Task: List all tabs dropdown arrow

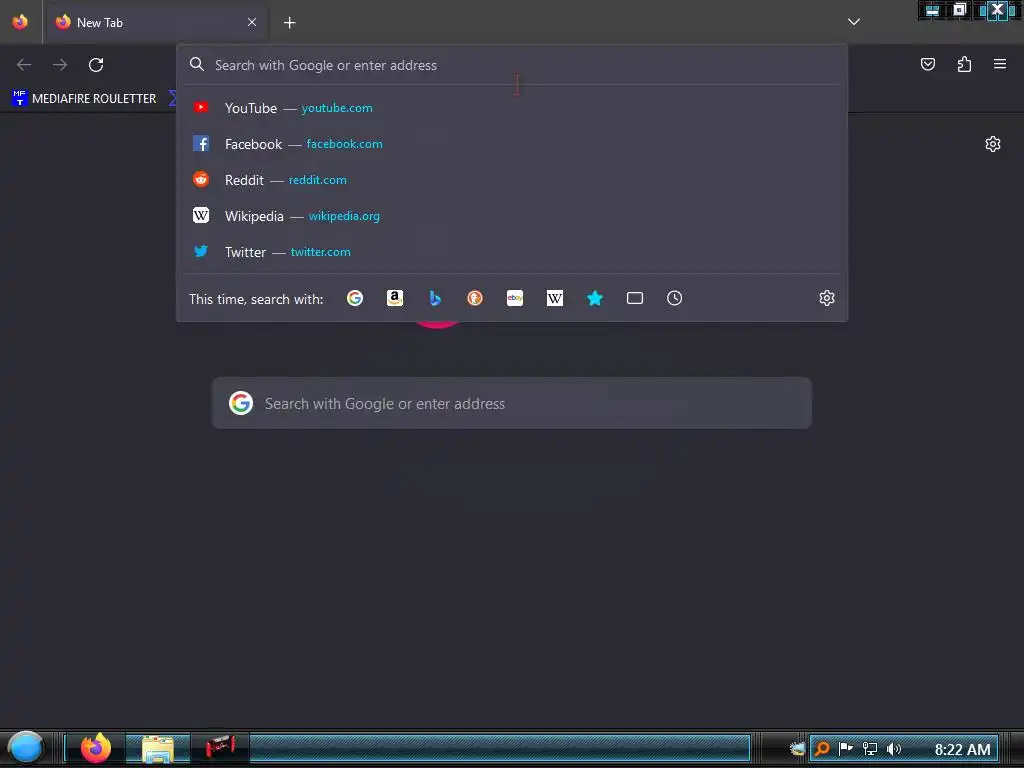Action: pyautogui.click(x=854, y=22)
